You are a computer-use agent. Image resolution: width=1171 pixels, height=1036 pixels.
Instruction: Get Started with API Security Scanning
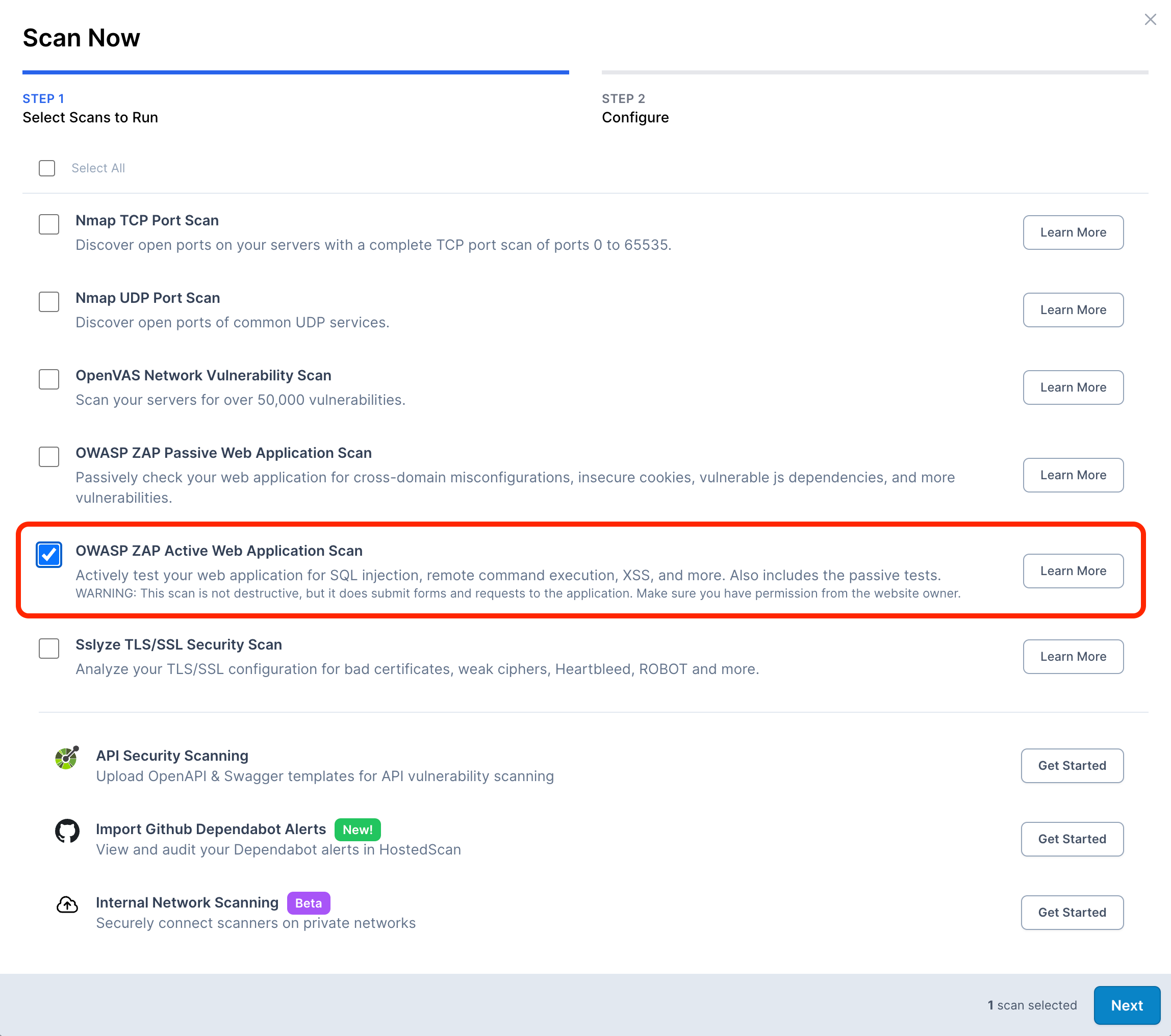(x=1072, y=765)
